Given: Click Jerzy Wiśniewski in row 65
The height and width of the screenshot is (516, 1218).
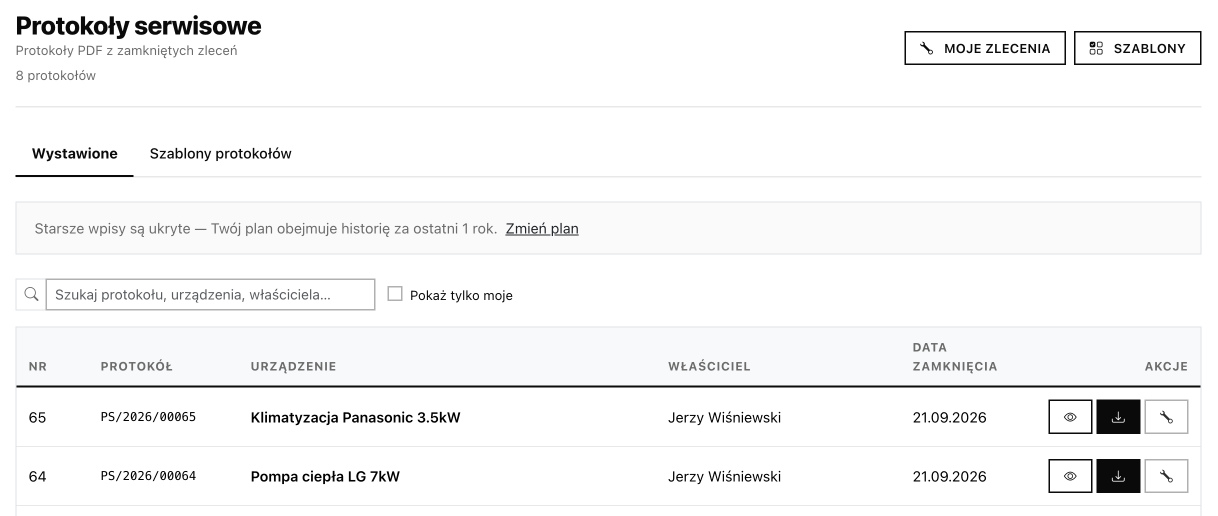Looking at the screenshot, I should (x=724, y=417).
